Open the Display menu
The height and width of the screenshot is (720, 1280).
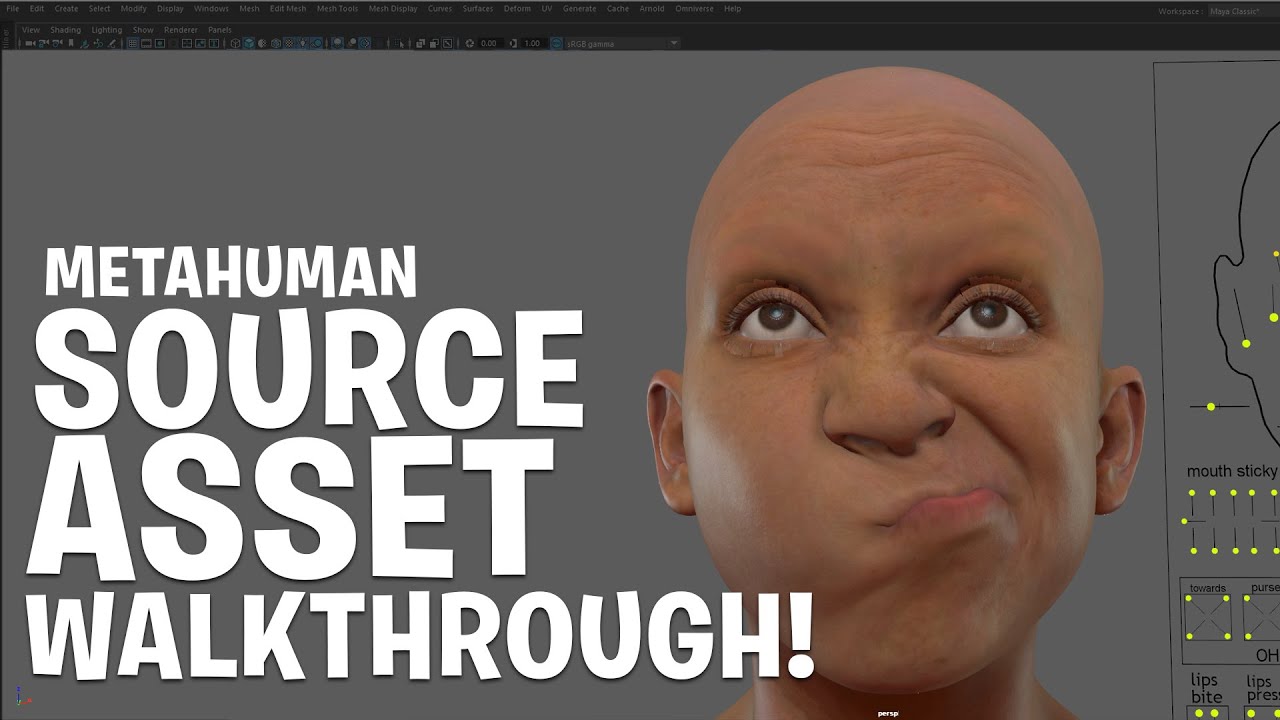click(x=170, y=9)
